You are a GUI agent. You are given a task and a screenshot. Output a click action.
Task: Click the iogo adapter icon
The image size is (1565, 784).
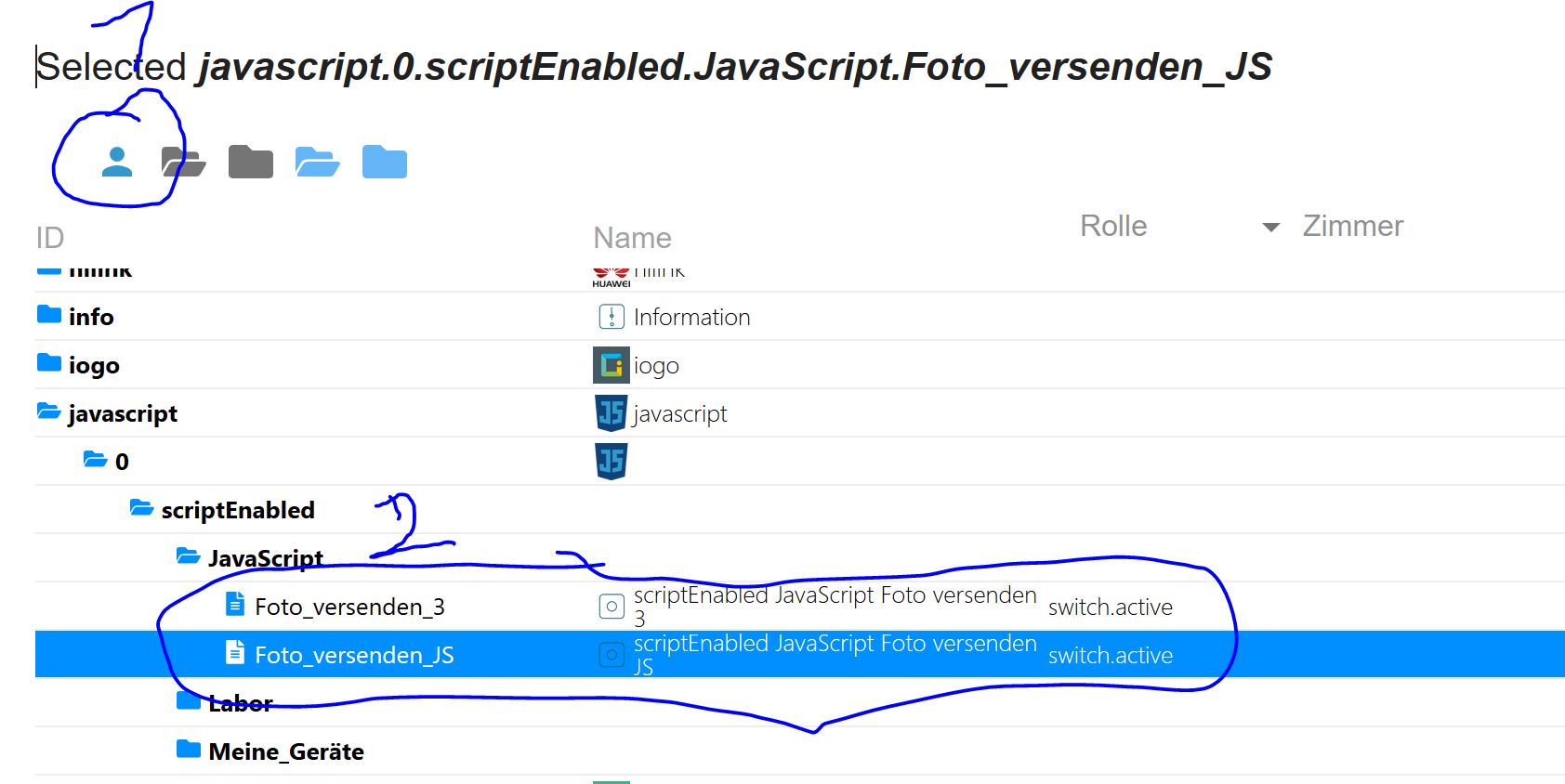coord(611,365)
